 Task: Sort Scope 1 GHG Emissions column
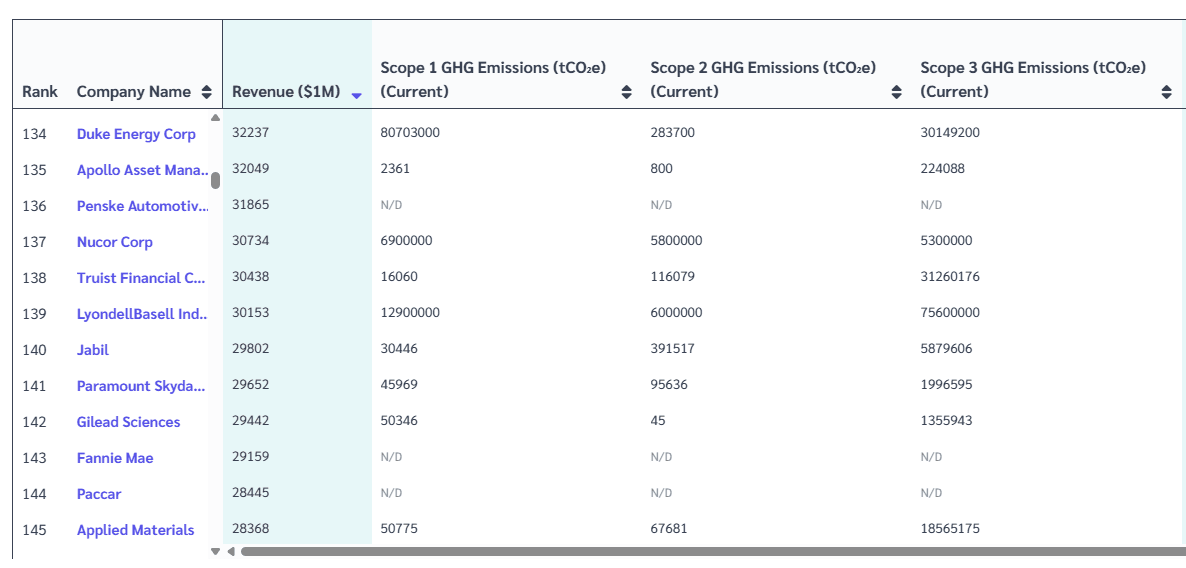pyautogui.click(x=626, y=92)
